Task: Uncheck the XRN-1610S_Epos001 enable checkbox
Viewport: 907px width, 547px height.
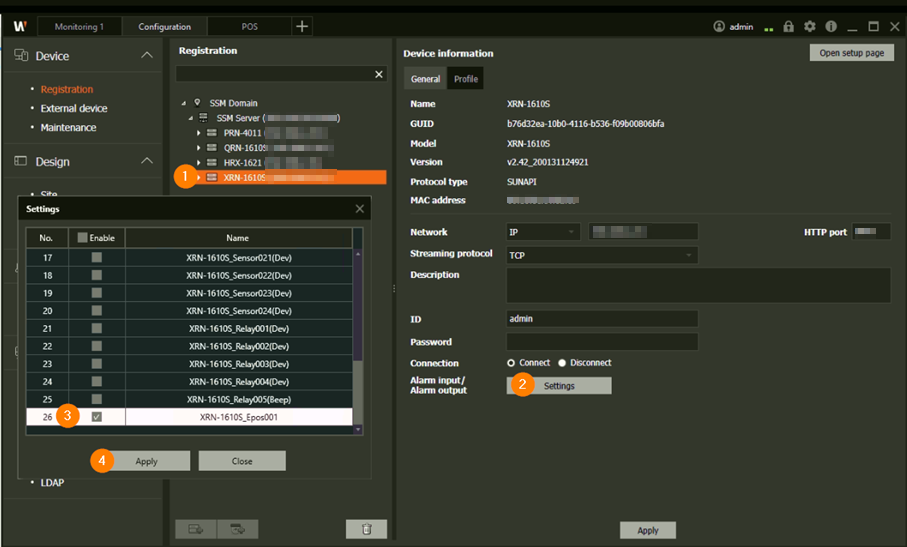Action: click(x=97, y=417)
